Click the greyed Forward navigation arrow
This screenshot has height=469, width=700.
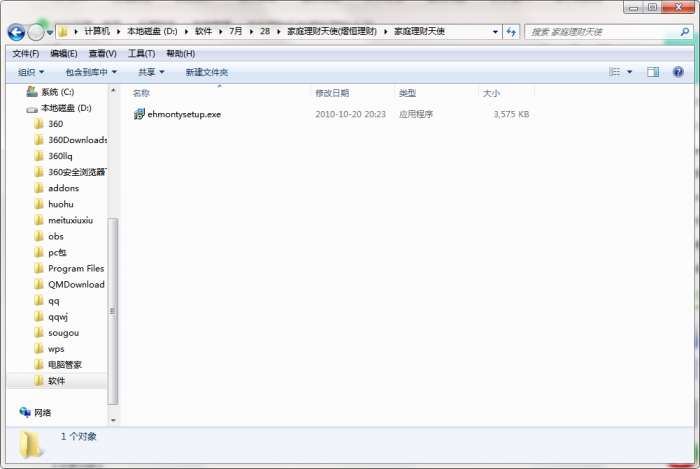point(36,32)
